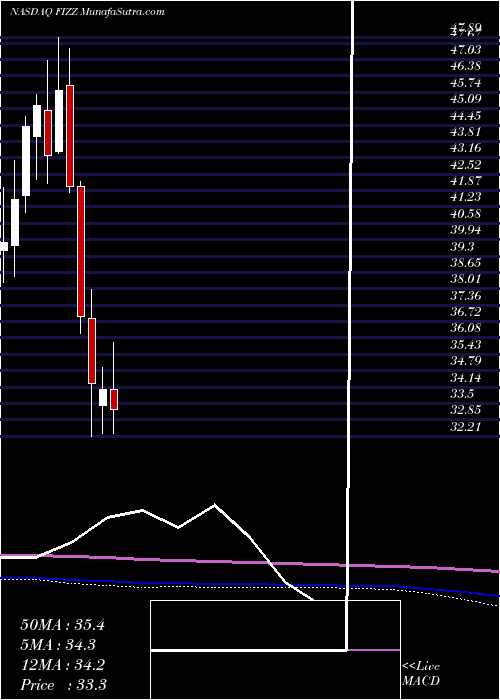
Task: Click the <<Live MACD label
Action: click(x=421, y=674)
